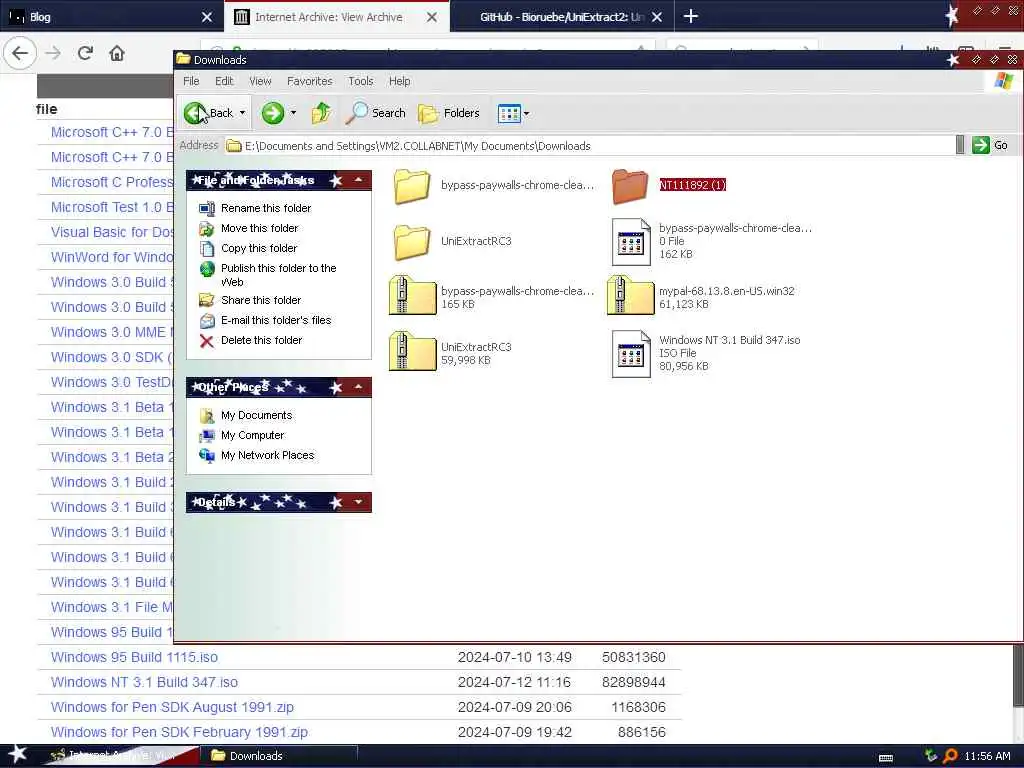Viewport: 1024px width, 768px height.
Task: Select bypass-paywalls 162 KB file icon
Action: (x=631, y=242)
